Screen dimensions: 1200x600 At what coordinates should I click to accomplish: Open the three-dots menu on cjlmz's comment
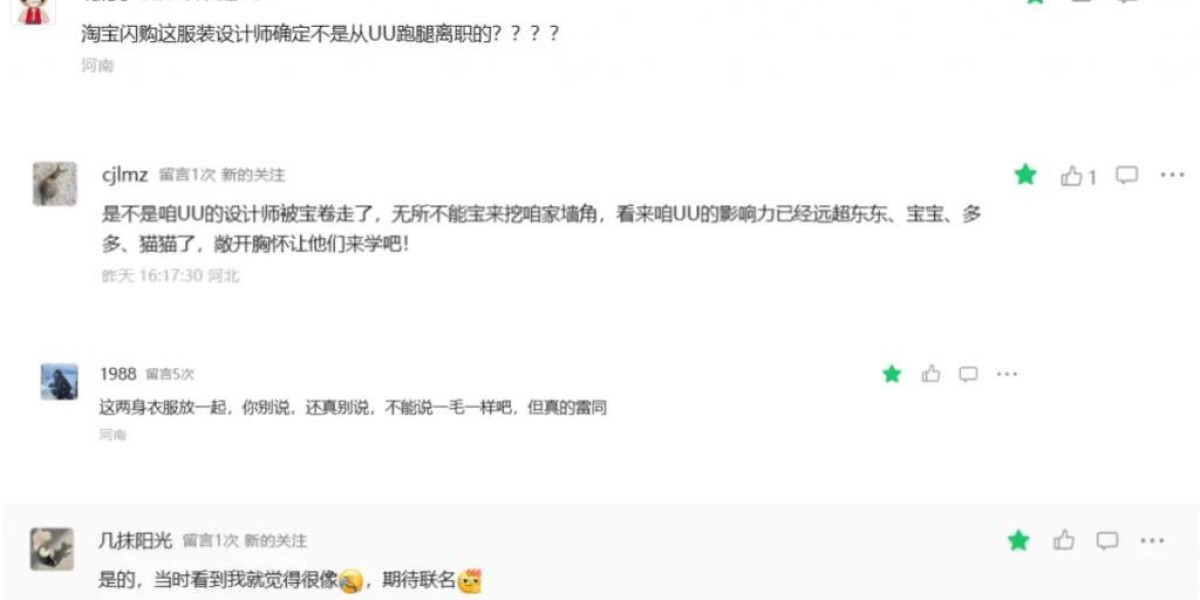(x=1172, y=175)
